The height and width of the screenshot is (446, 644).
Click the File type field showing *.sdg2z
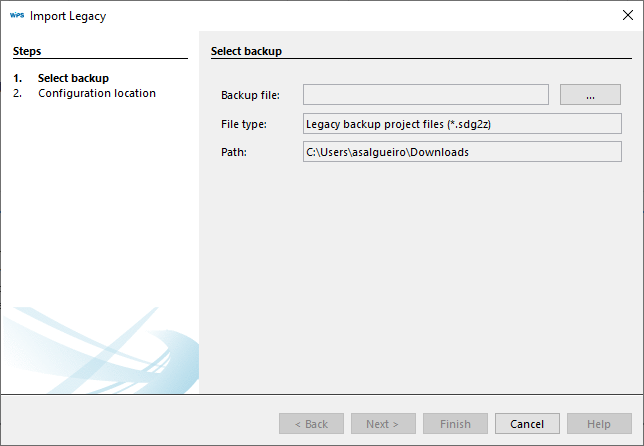click(462, 123)
